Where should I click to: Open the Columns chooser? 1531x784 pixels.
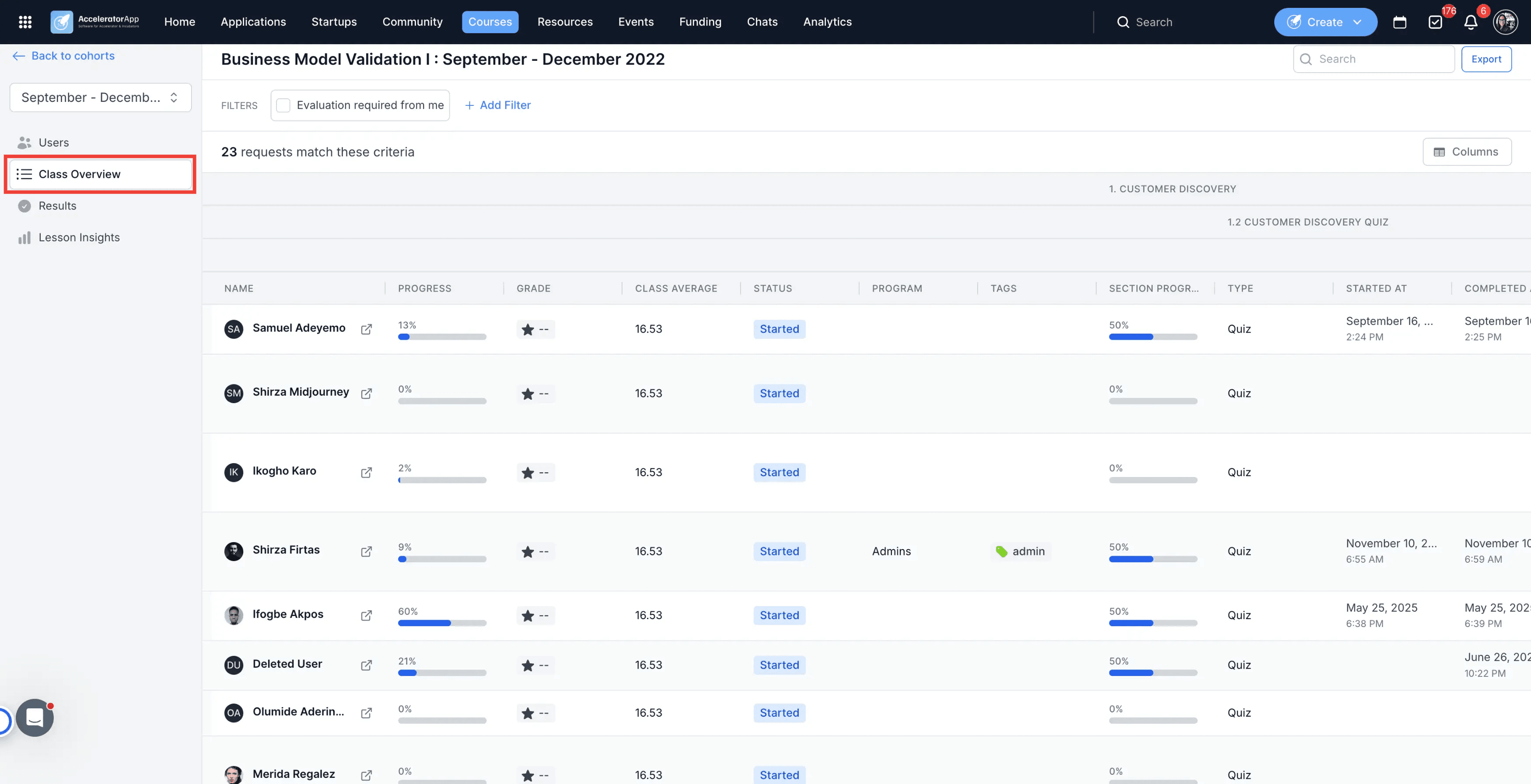point(1467,151)
